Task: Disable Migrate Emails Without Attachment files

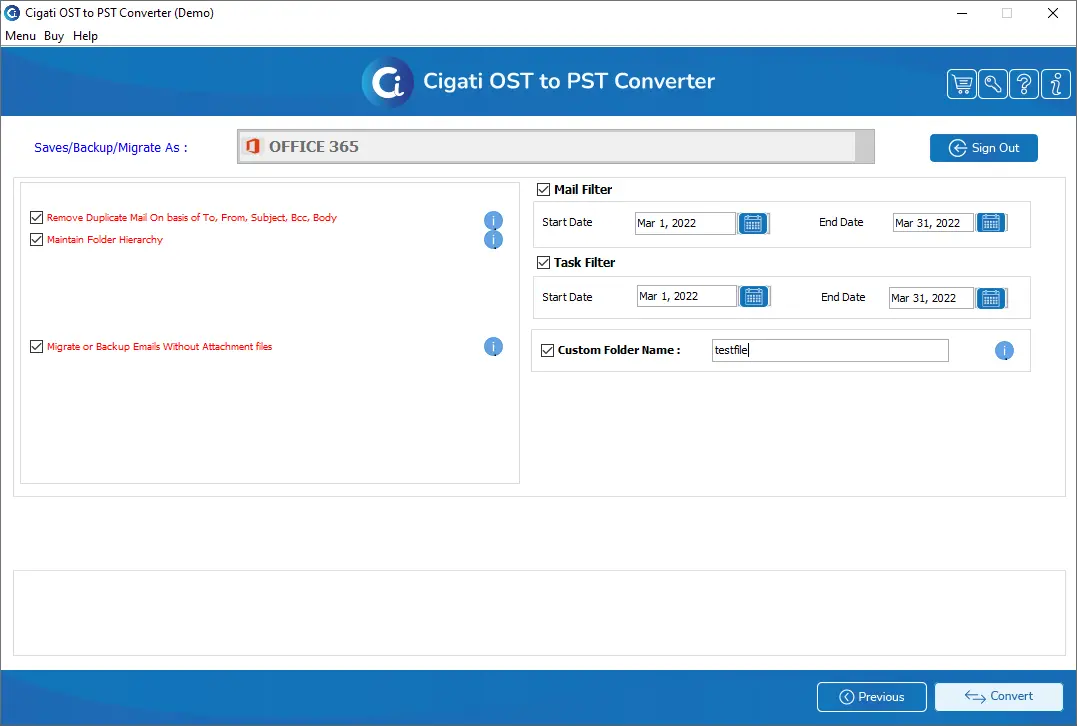Action: pos(36,347)
